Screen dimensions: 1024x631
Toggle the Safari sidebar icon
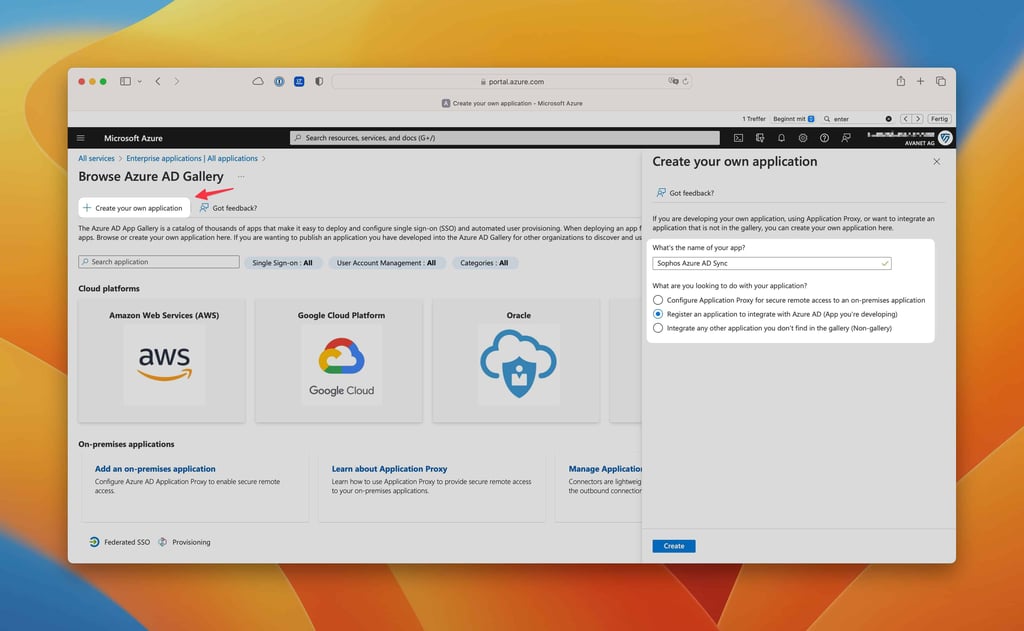coord(125,82)
